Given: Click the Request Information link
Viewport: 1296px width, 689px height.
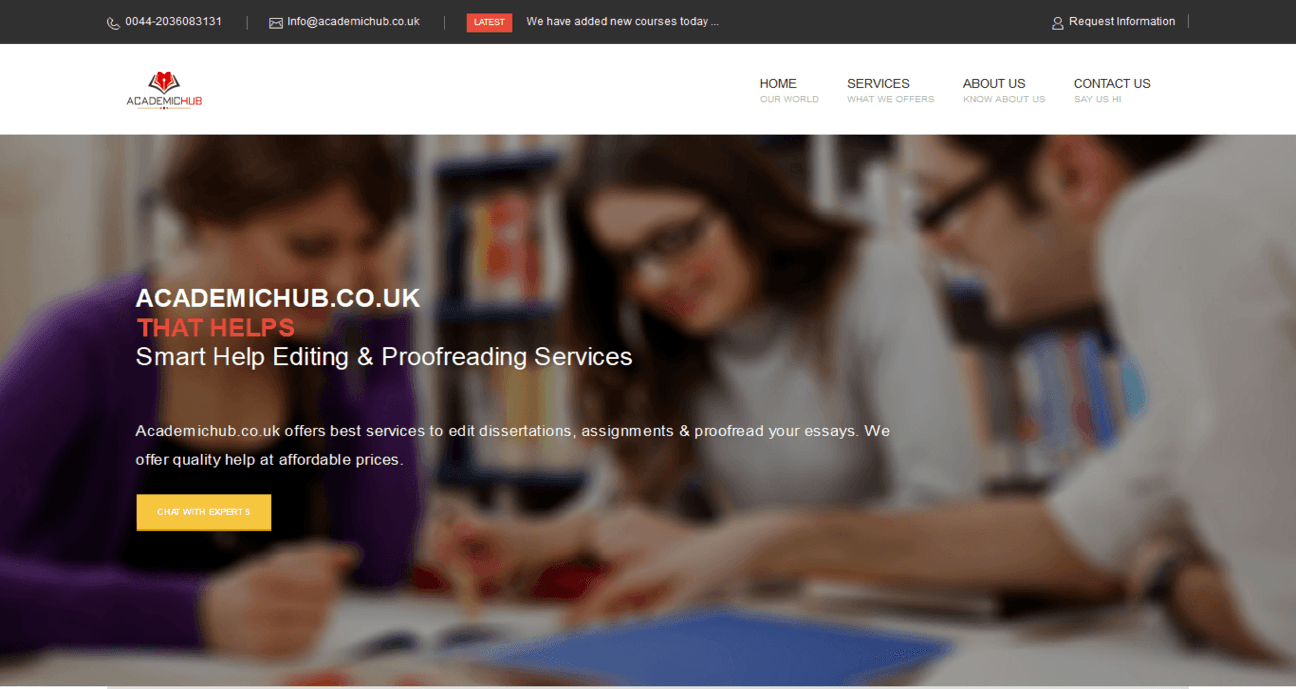Looking at the screenshot, I should 1122,21.
